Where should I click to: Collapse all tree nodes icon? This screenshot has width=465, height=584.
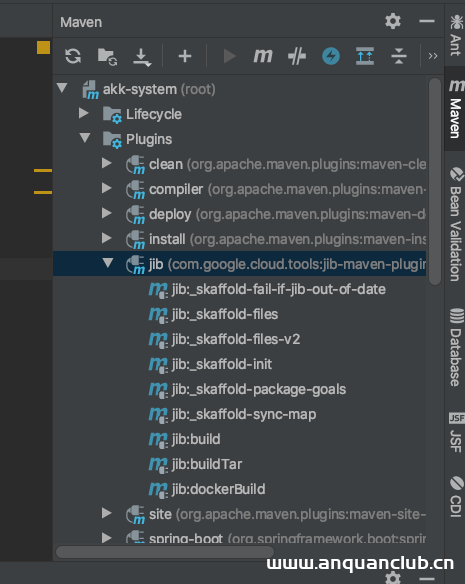[x=399, y=57]
